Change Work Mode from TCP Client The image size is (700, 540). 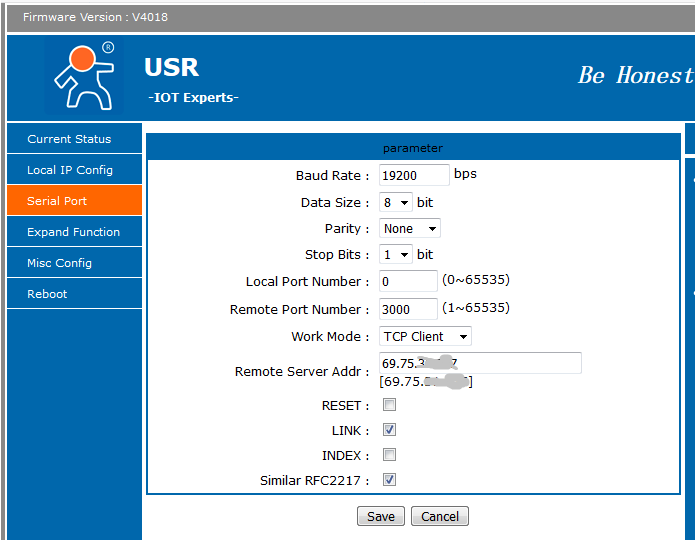[425, 336]
